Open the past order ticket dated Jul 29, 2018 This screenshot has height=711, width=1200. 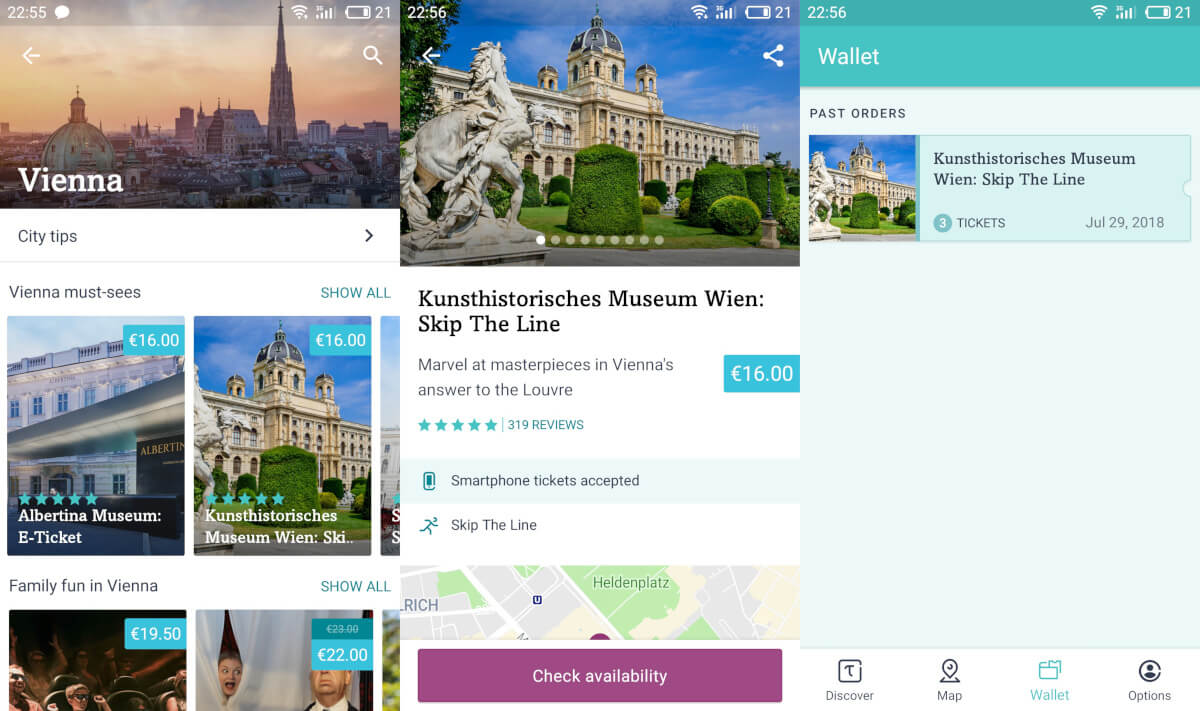999,188
